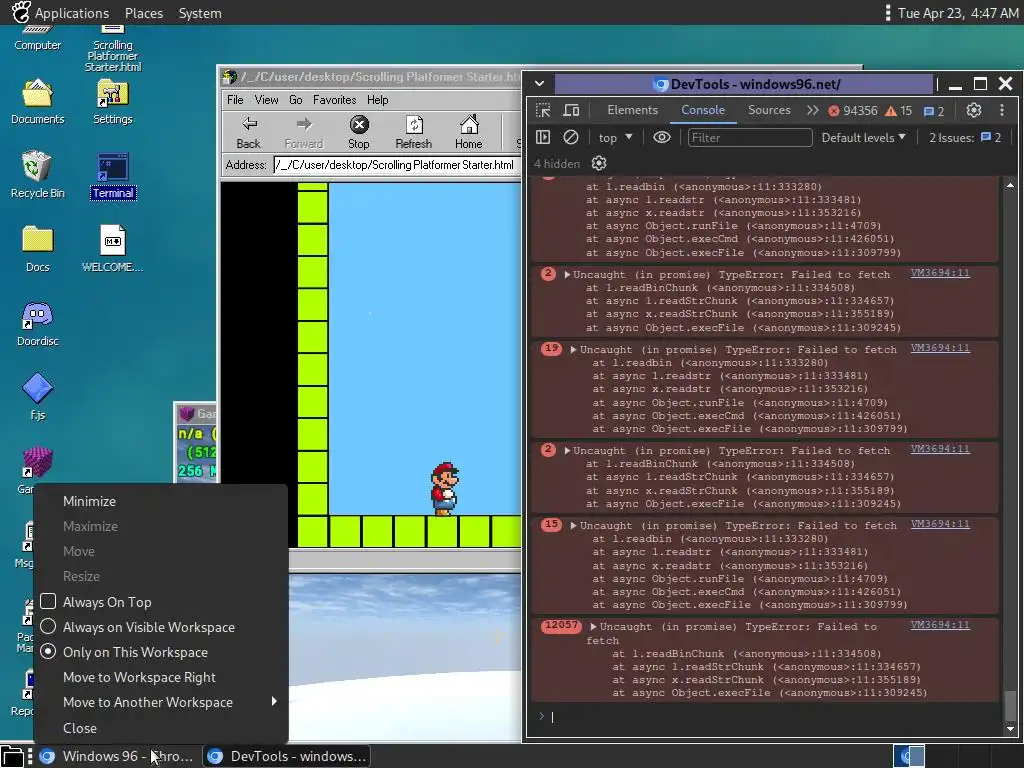Expand the first error counted 2

coord(567,275)
